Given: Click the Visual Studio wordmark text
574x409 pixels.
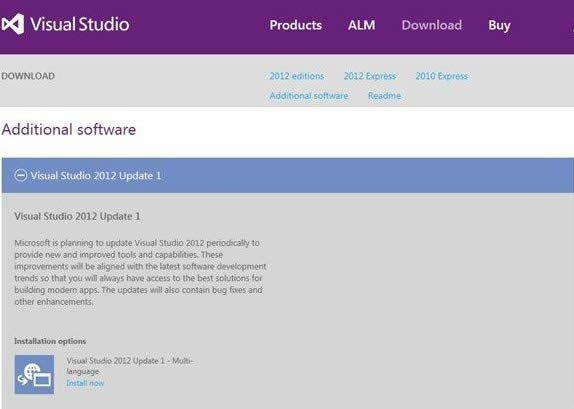Looking at the screenshot, I should (80, 24).
